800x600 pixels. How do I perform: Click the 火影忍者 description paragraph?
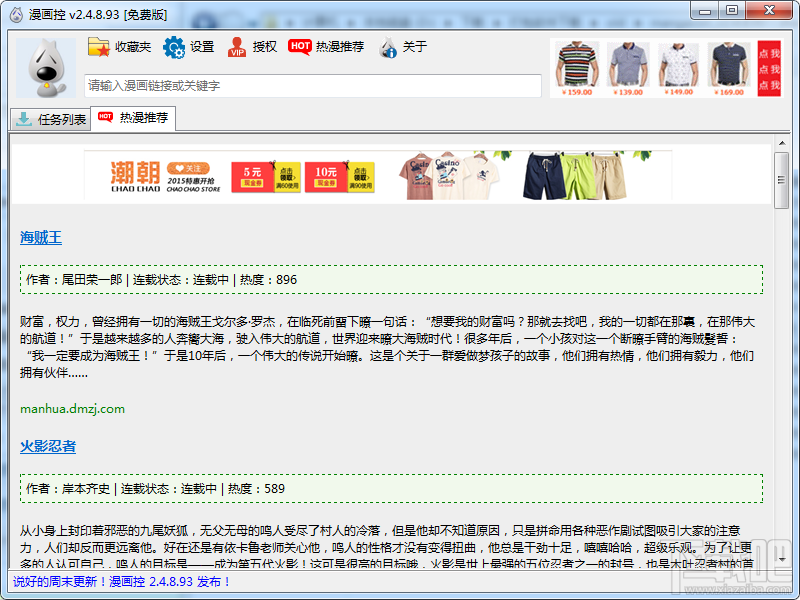(388, 547)
